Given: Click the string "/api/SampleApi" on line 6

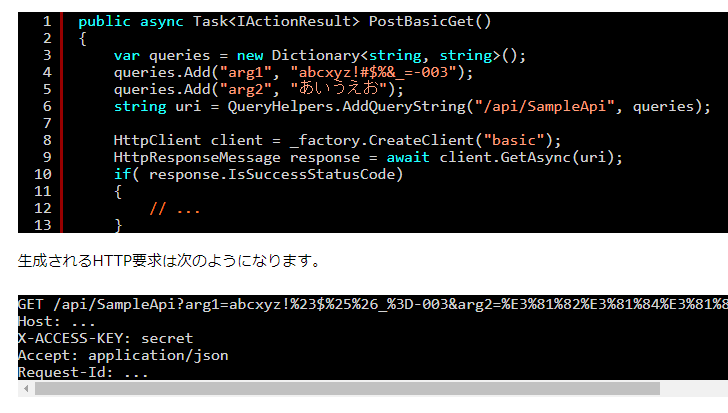Looking at the screenshot, I should 548,107.
